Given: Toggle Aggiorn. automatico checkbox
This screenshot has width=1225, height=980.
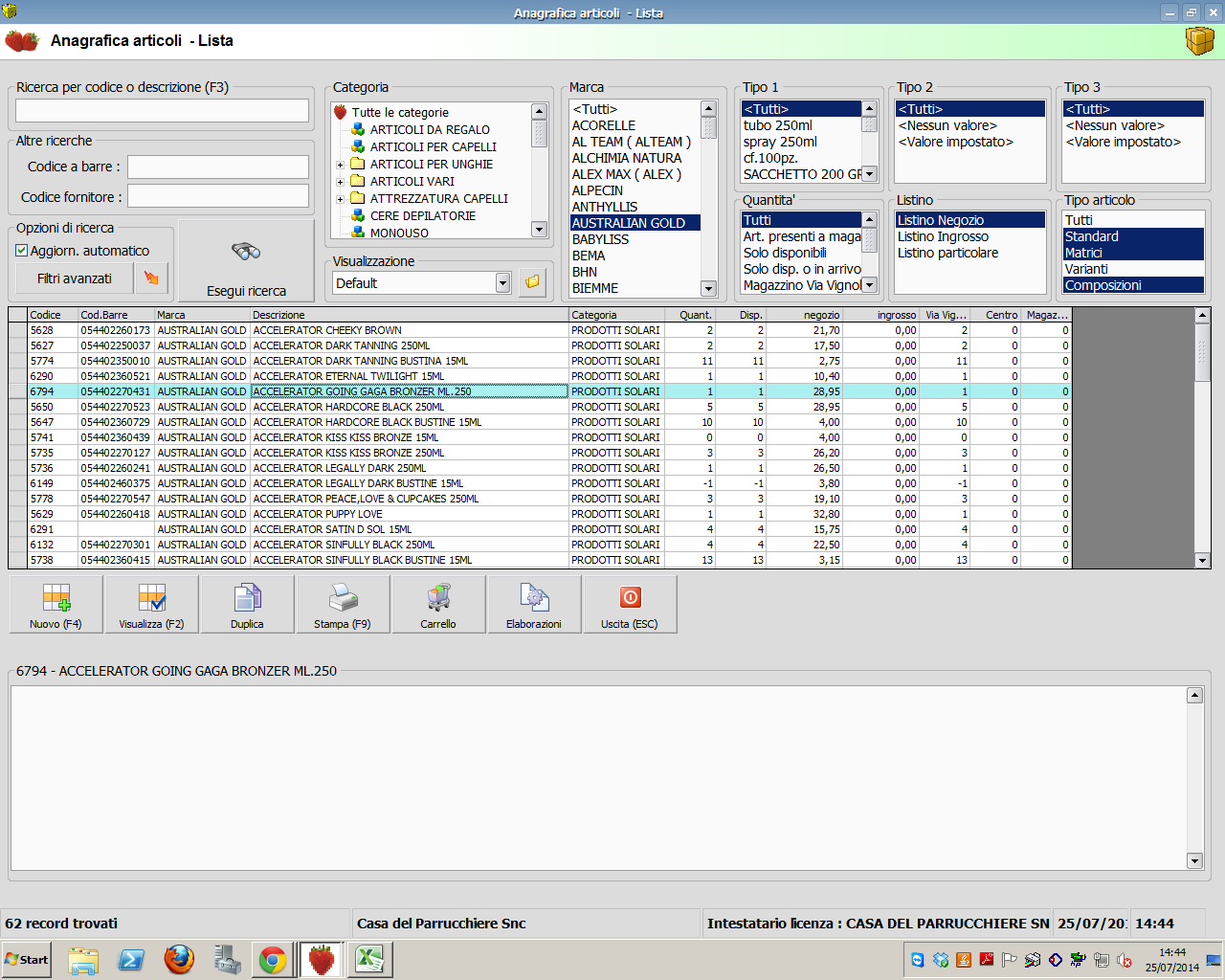Looking at the screenshot, I should coord(22,251).
